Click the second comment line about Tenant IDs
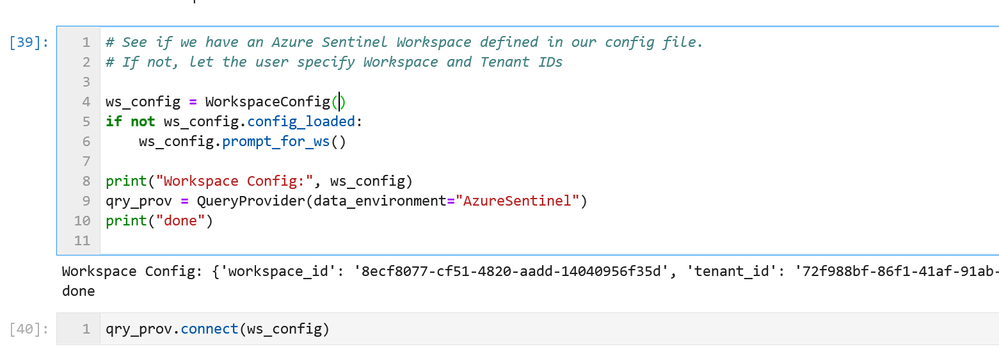The width and height of the screenshot is (999, 360). pos(334,62)
